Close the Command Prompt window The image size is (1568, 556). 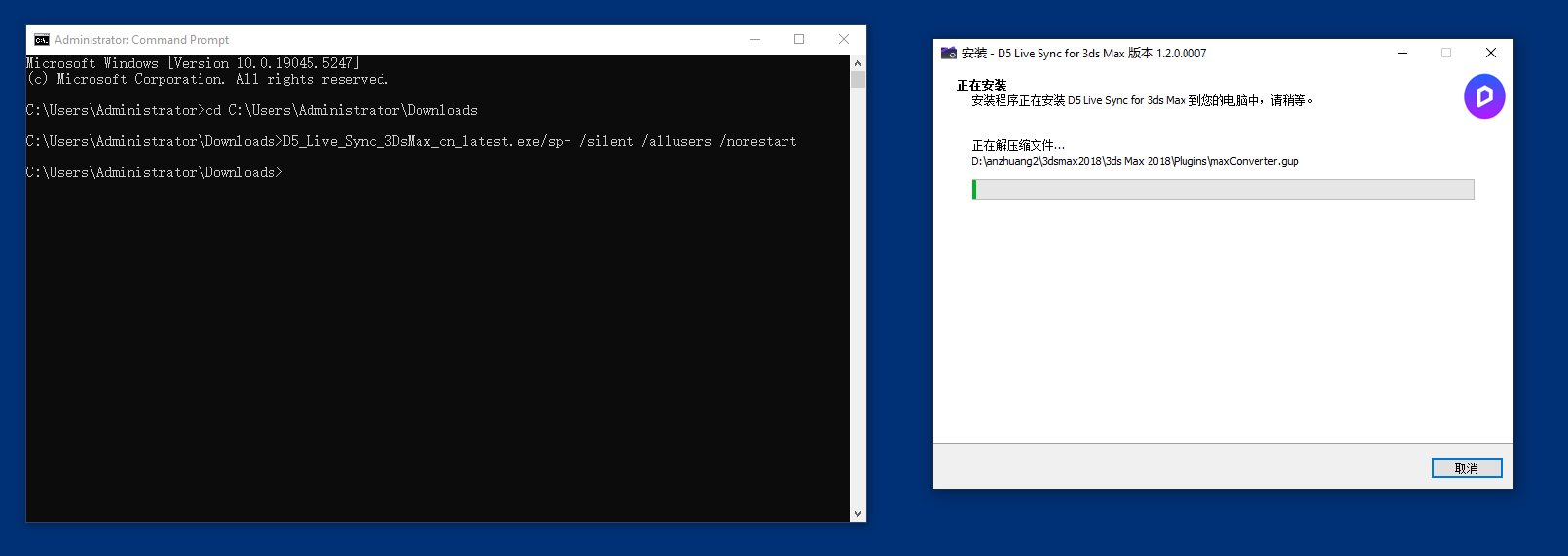tap(844, 40)
